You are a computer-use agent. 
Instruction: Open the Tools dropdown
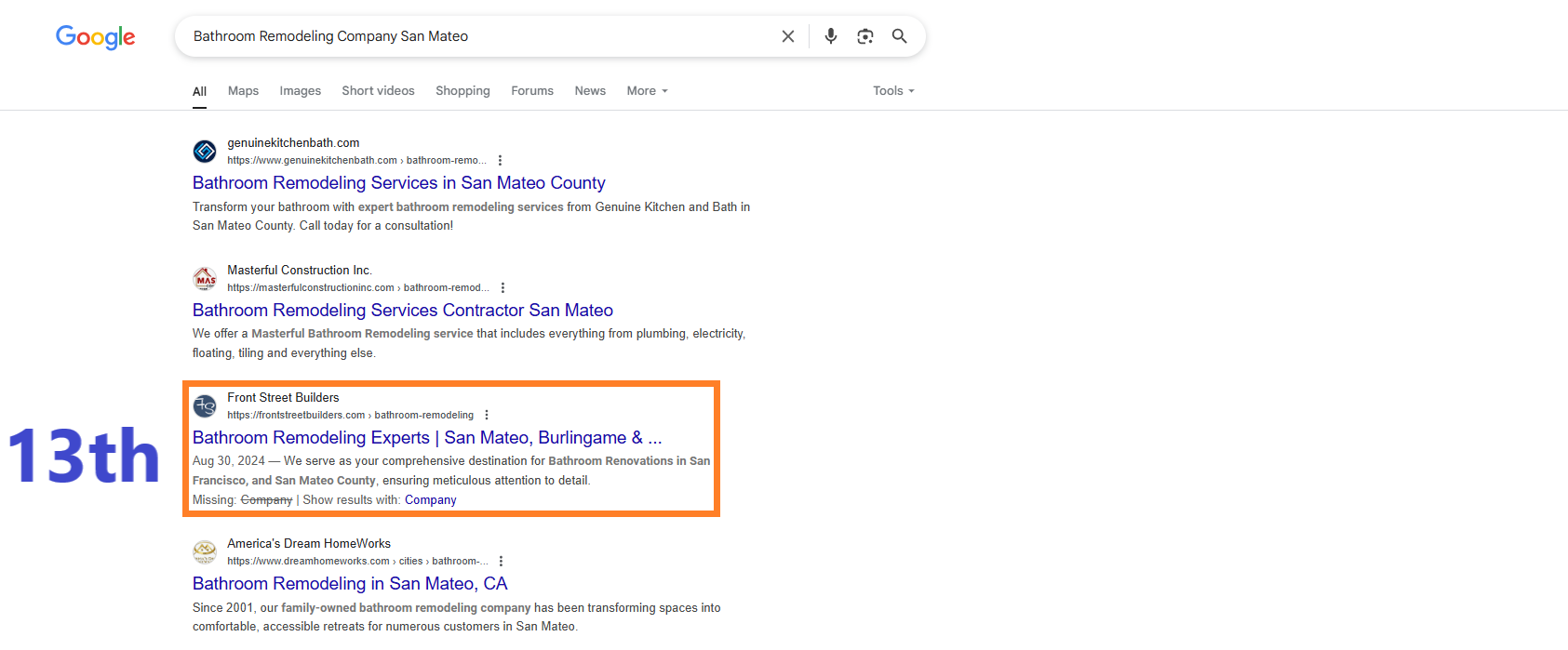893,91
